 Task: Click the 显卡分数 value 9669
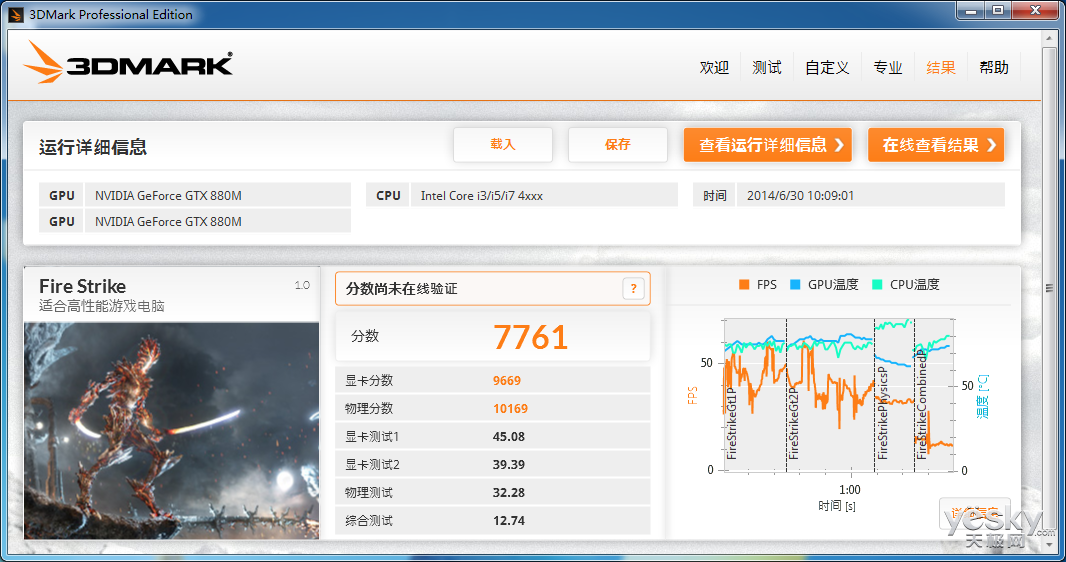click(x=507, y=381)
